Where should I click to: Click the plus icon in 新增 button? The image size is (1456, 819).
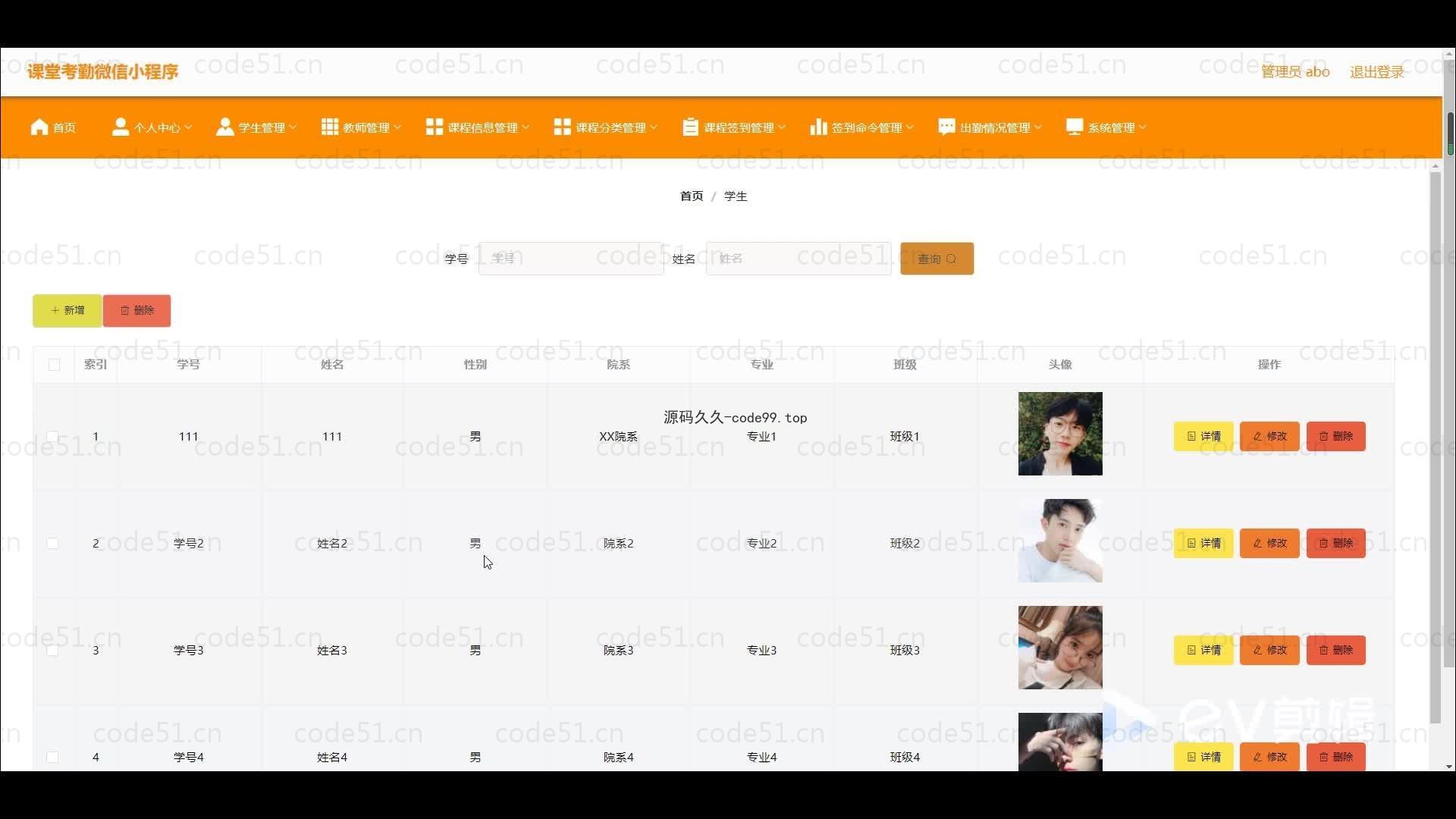tap(55, 311)
